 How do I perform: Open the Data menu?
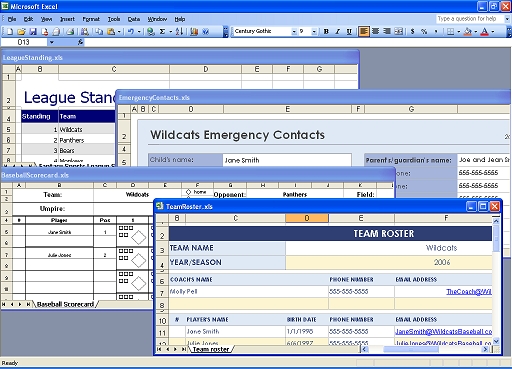coord(134,19)
